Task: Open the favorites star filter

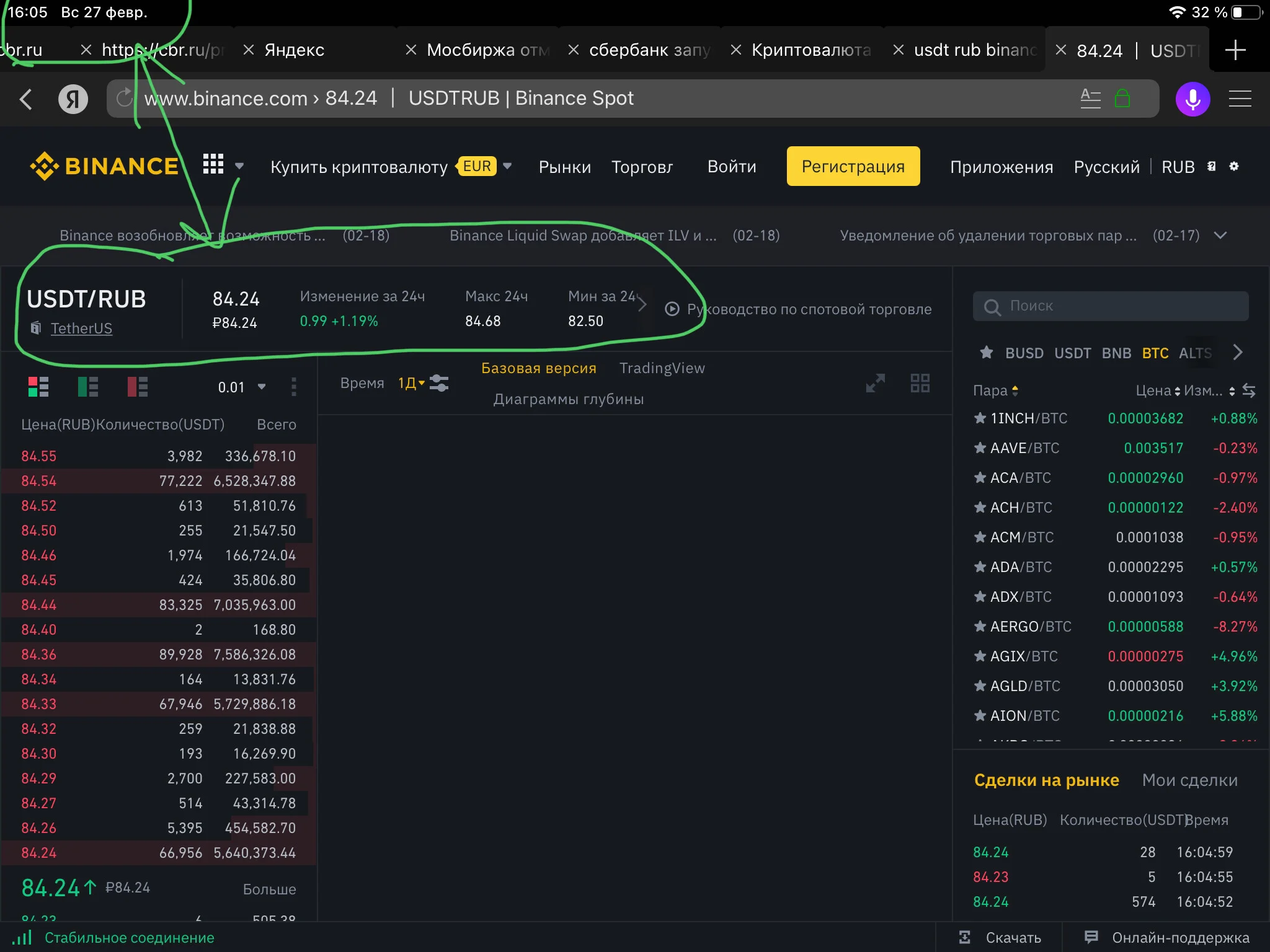Action: tap(986, 353)
